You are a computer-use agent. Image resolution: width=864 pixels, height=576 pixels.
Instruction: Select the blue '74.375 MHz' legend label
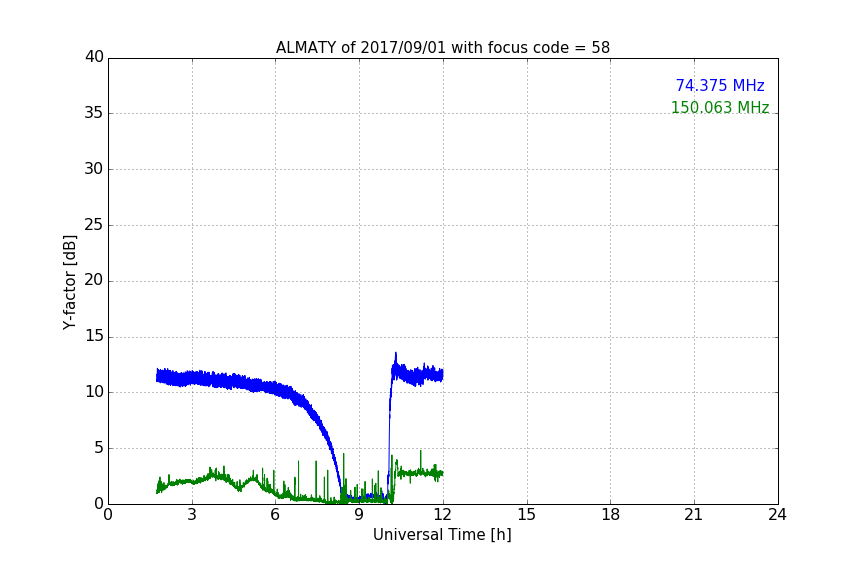[x=720, y=85]
